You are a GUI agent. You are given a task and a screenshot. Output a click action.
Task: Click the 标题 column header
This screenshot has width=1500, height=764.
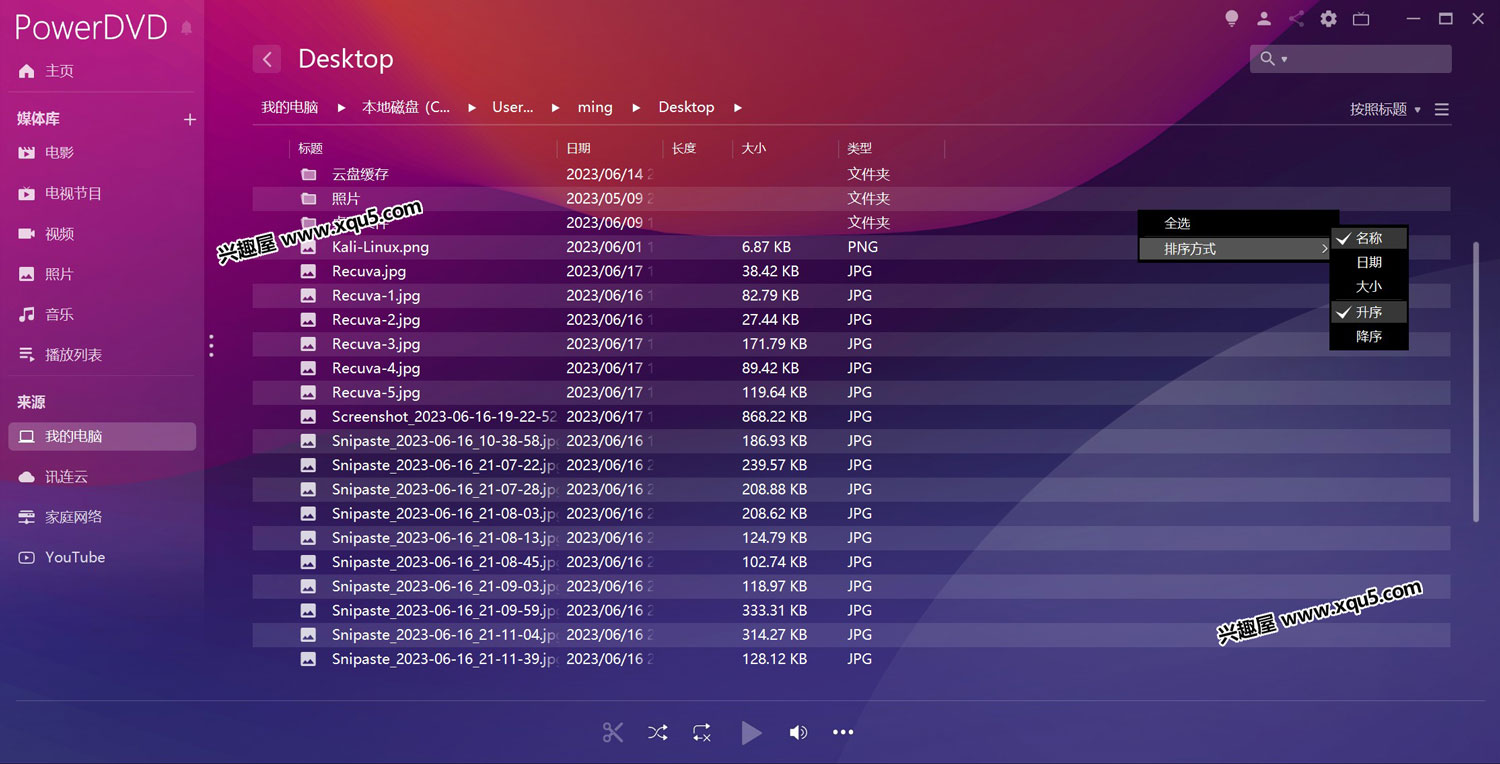click(310, 149)
